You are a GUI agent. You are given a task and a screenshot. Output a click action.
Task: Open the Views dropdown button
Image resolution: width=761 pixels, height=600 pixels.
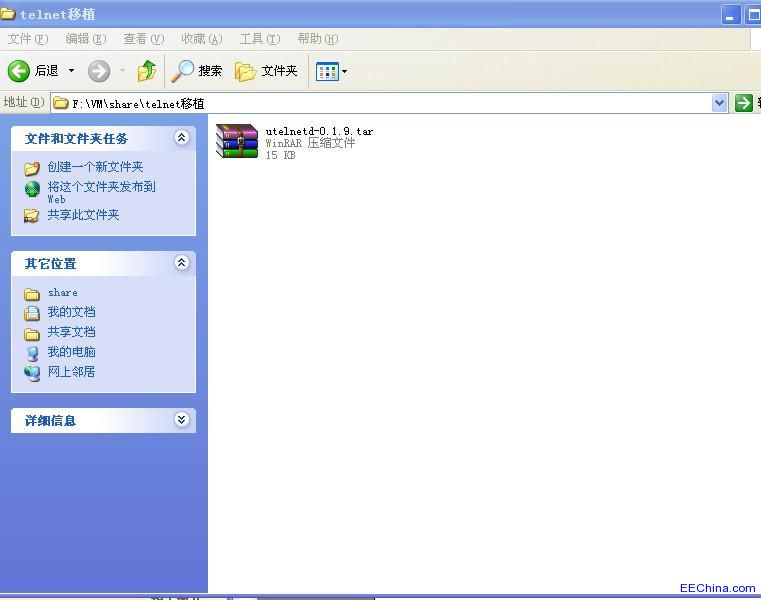pyautogui.click(x=332, y=71)
